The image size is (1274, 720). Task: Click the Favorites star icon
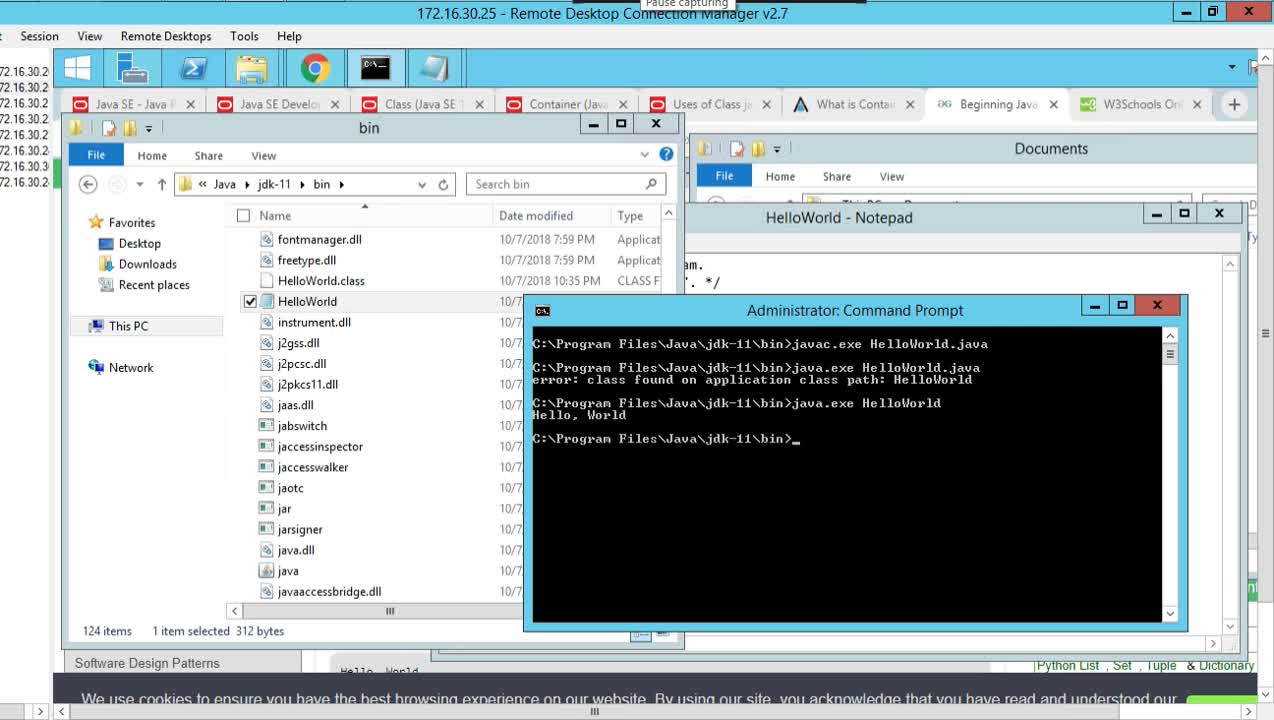click(x=96, y=222)
